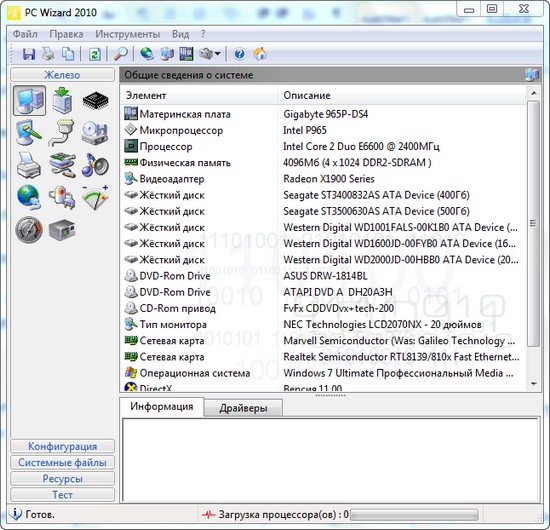Click the magnifying glass Search icon
Image resolution: width=550 pixels, height=530 pixels.
tap(121, 54)
